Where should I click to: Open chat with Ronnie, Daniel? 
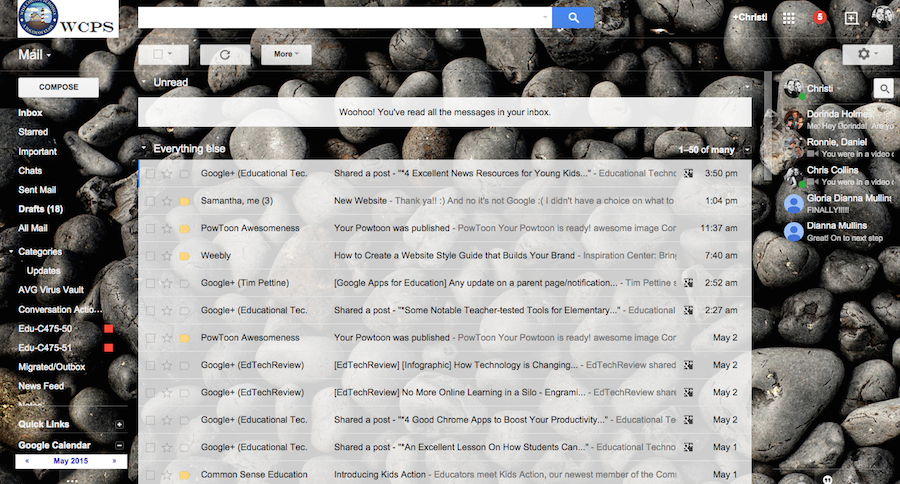coord(839,148)
